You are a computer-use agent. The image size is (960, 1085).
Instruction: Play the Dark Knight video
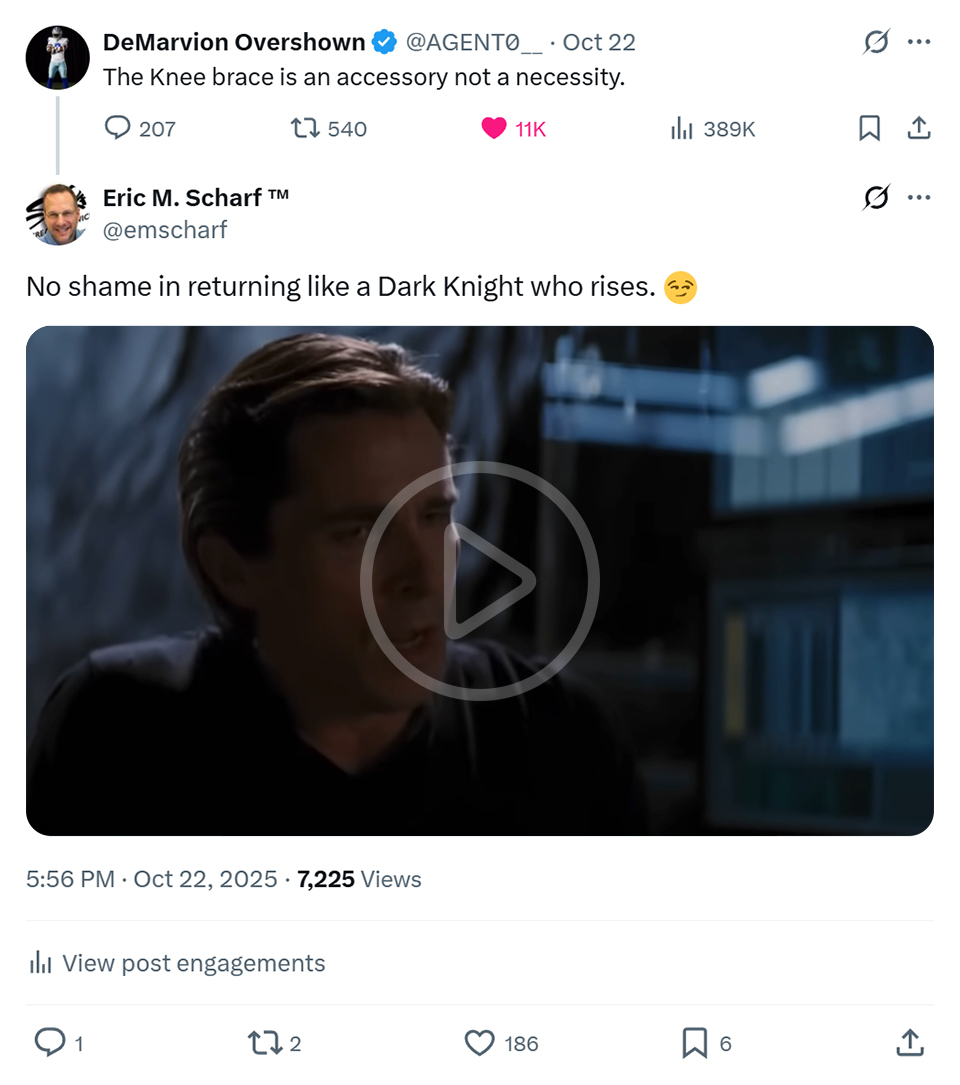click(480, 580)
